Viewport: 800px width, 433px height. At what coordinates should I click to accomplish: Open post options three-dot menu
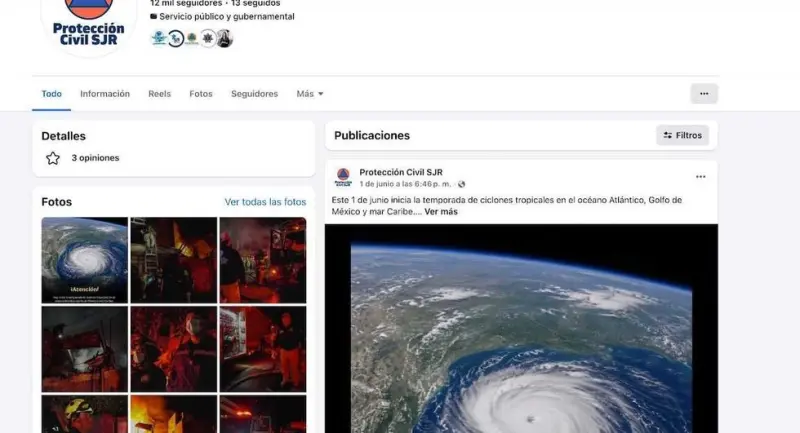[x=701, y=177]
